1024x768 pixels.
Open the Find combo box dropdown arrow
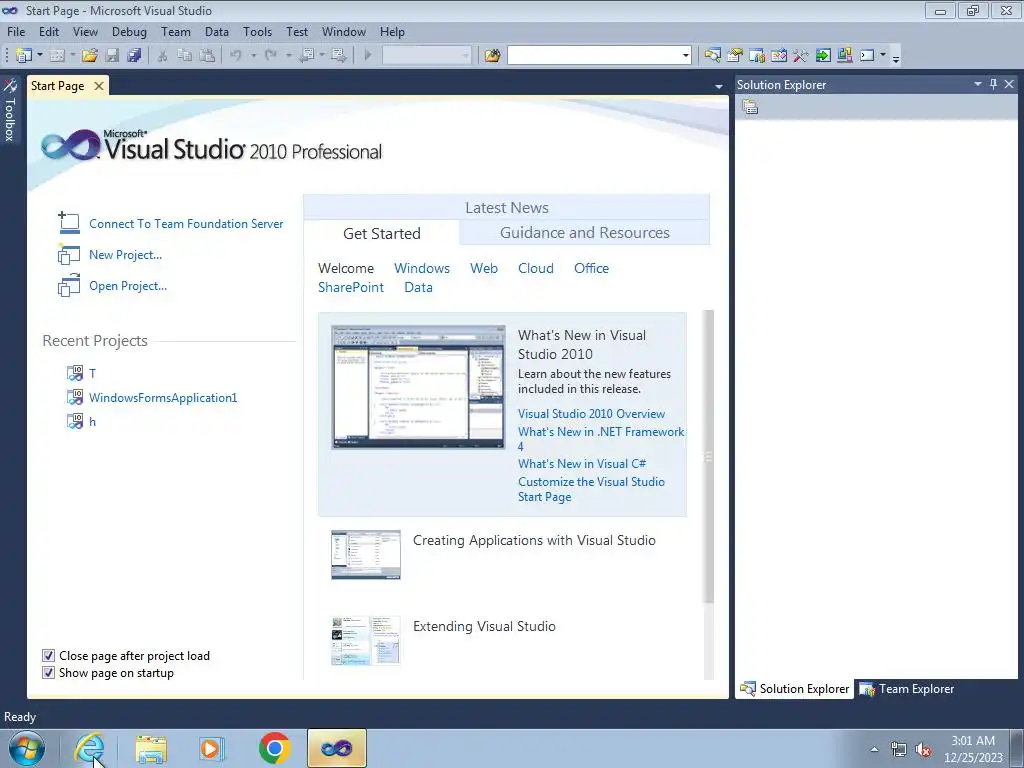click(x=686, y=56)
